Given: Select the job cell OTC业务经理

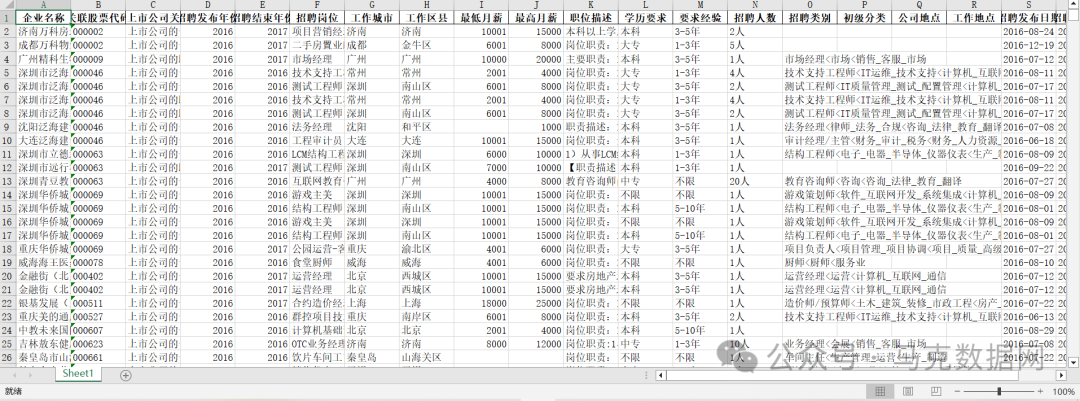Looking at the screenshot, I should click(316, 344).
